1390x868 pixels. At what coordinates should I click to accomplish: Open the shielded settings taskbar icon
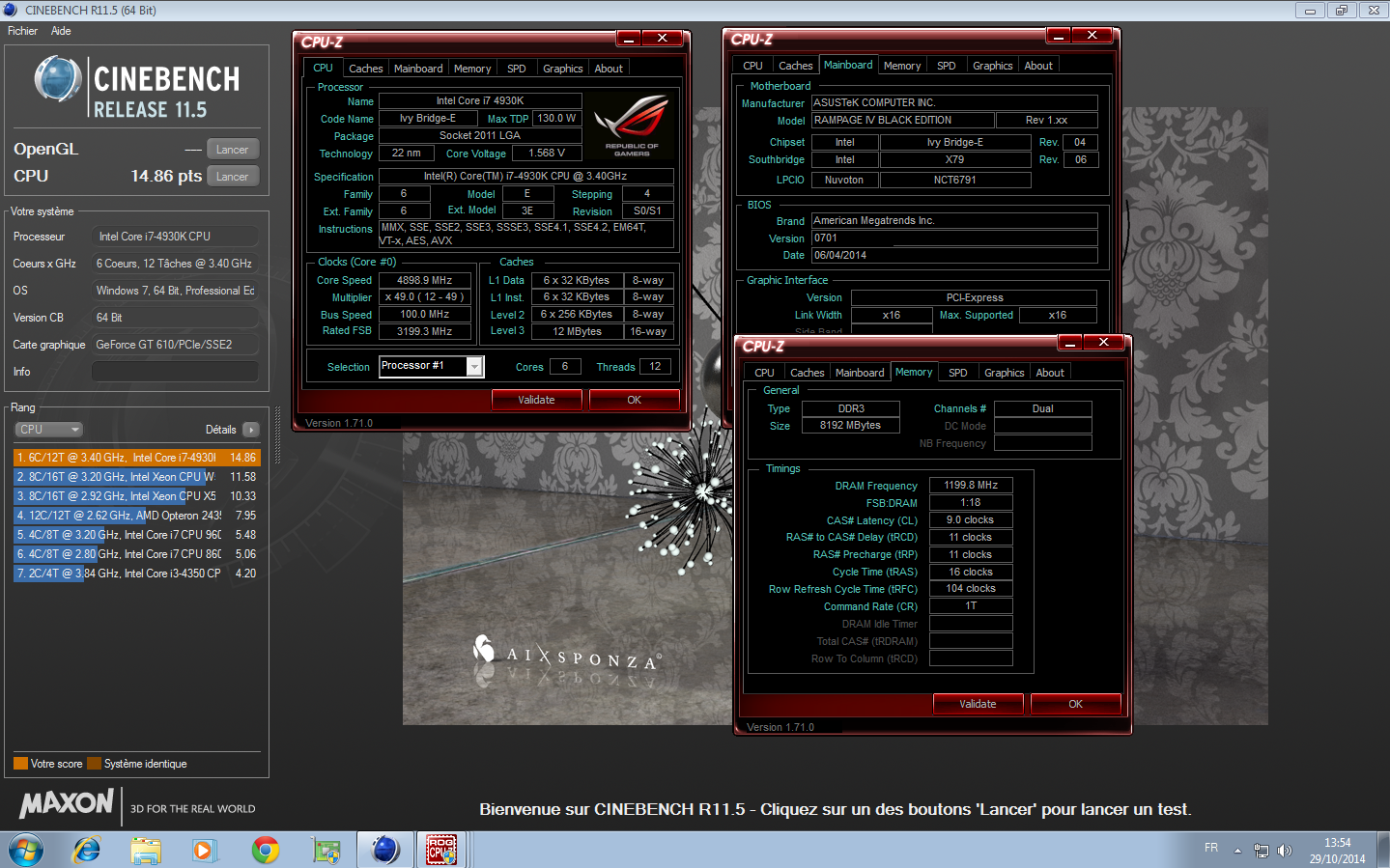[x=326, y=850]
